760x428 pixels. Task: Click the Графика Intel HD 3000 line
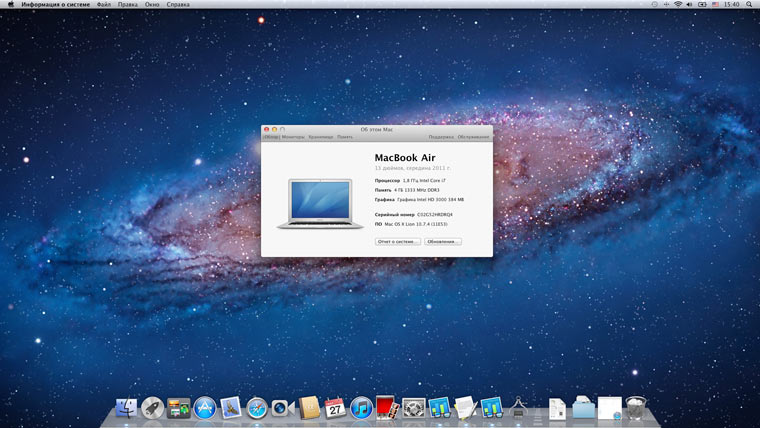coord(419,199)
